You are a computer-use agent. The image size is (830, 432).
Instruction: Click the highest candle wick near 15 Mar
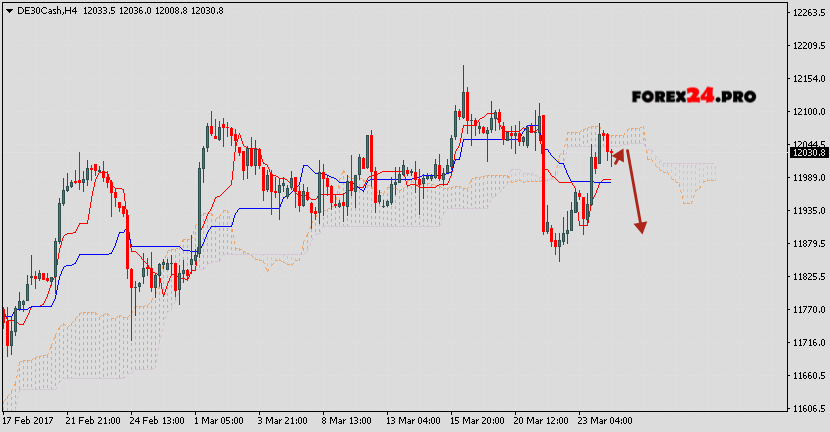(x=463, y=75)
